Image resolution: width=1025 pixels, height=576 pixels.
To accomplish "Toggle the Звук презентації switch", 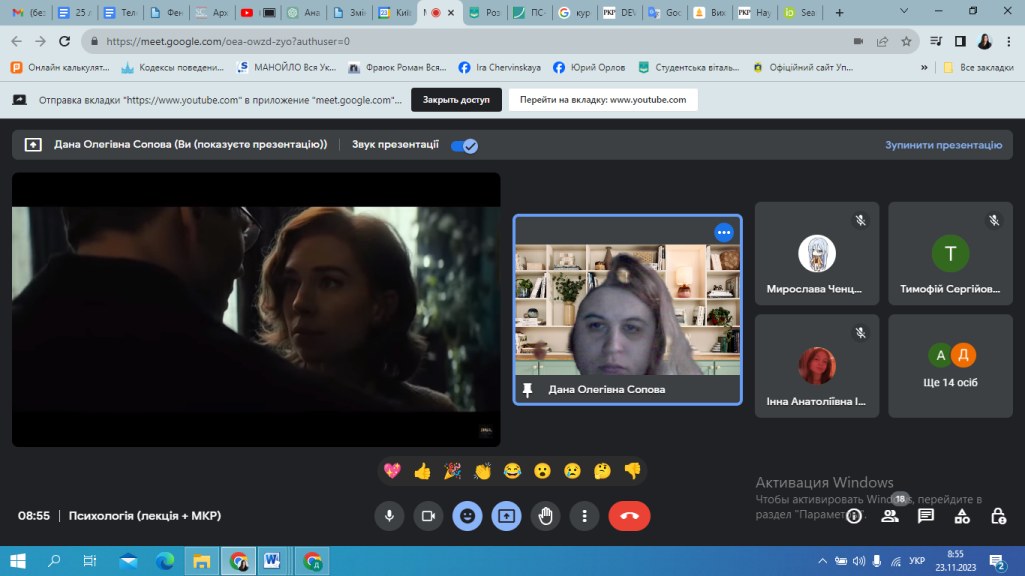I will (464, 145).
